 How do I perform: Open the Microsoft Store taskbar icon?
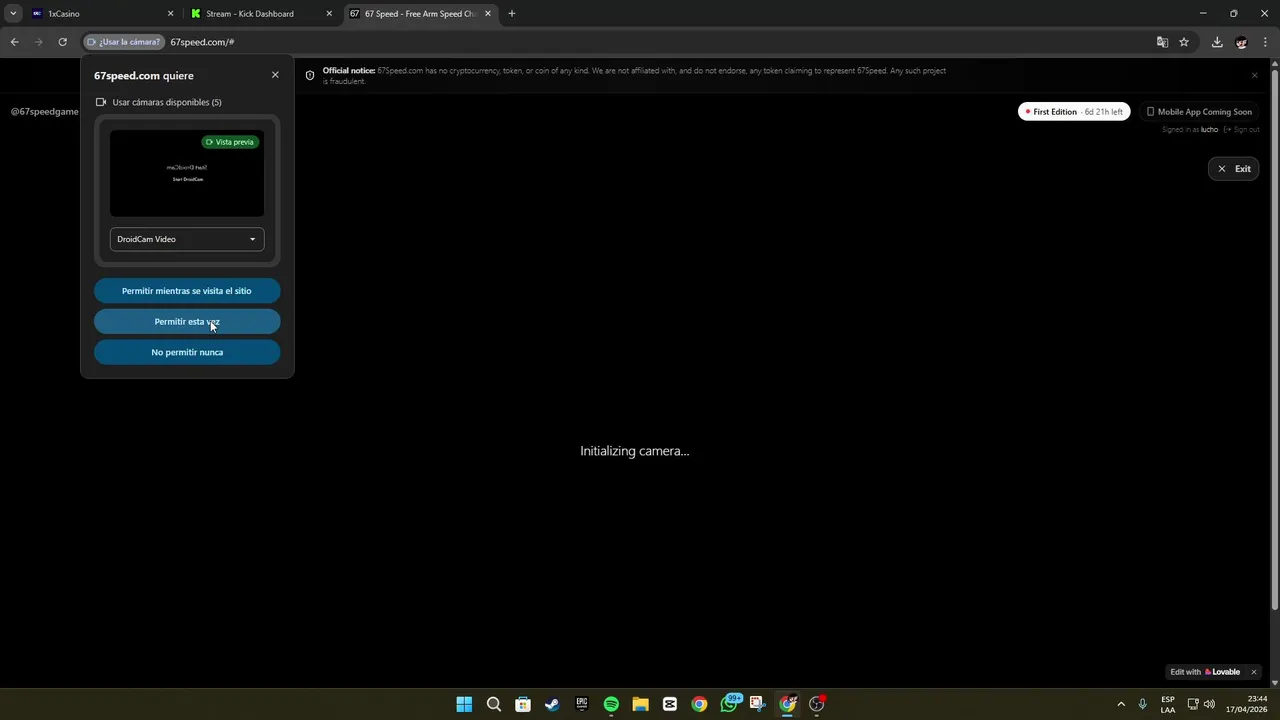523,704
